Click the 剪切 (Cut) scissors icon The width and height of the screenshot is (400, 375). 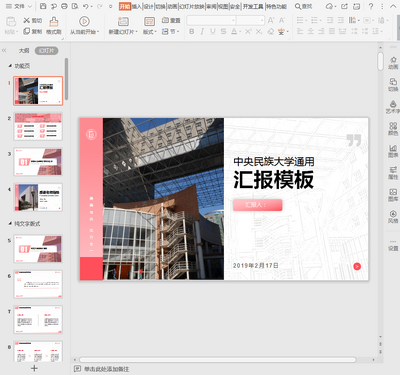(x=27, y=21)
